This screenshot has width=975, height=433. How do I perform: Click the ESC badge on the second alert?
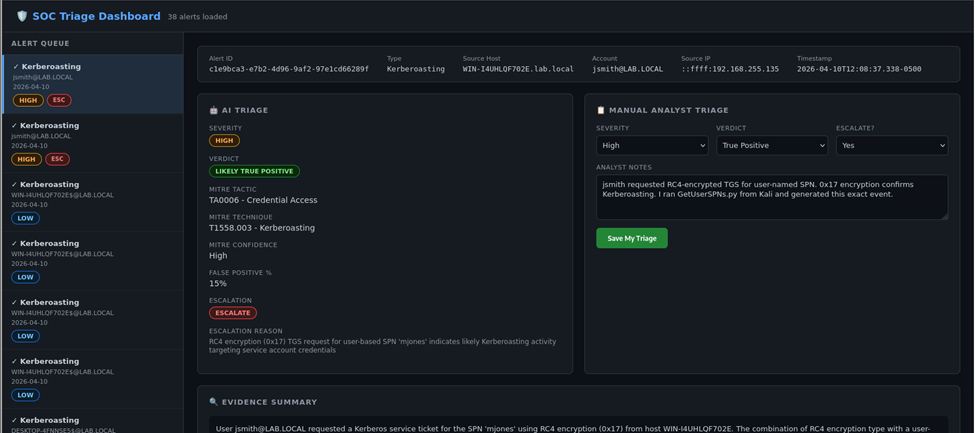click(x=58, y=159)
